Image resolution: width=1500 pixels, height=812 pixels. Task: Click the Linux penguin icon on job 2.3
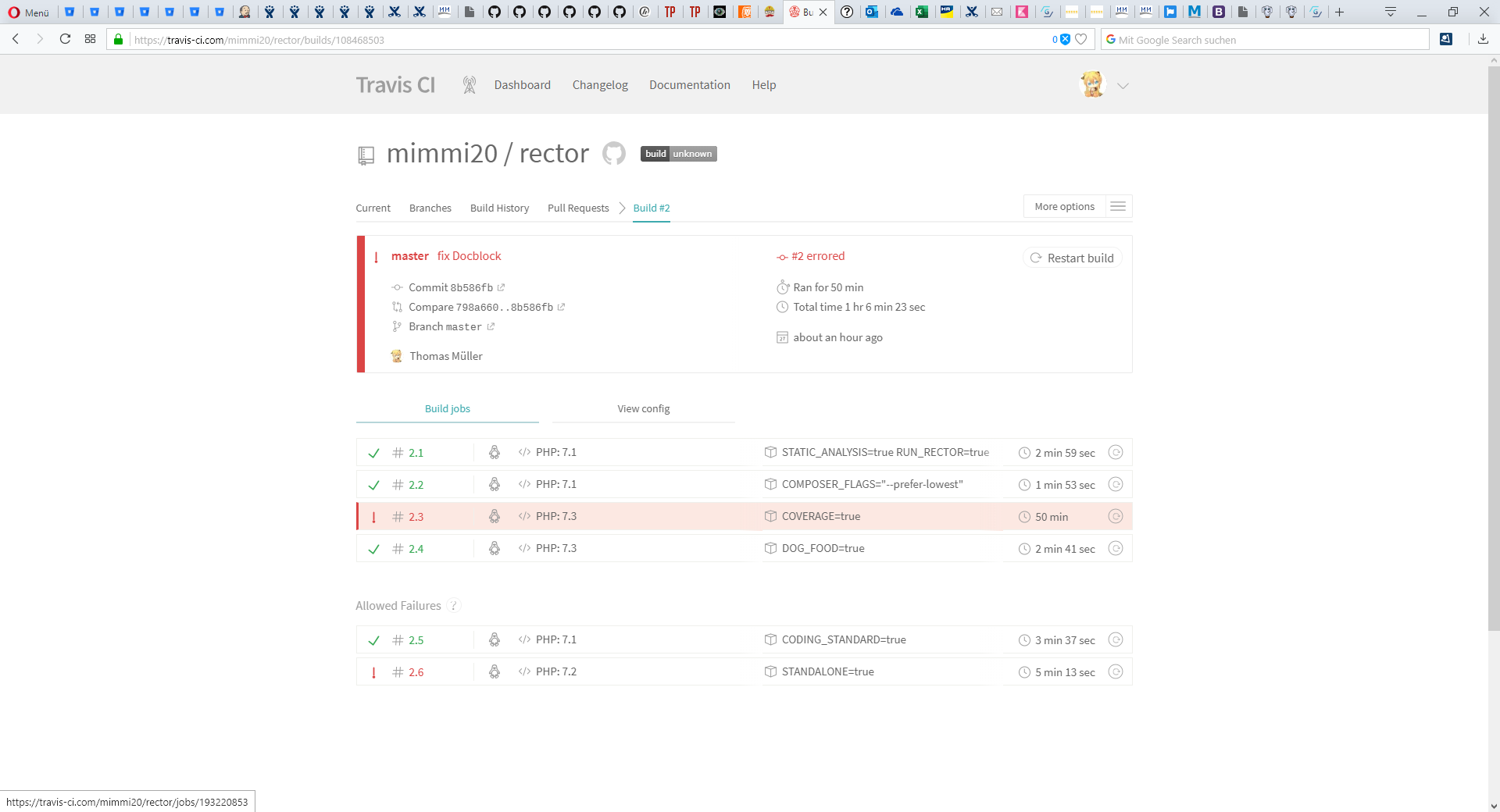tap(495, 516)
